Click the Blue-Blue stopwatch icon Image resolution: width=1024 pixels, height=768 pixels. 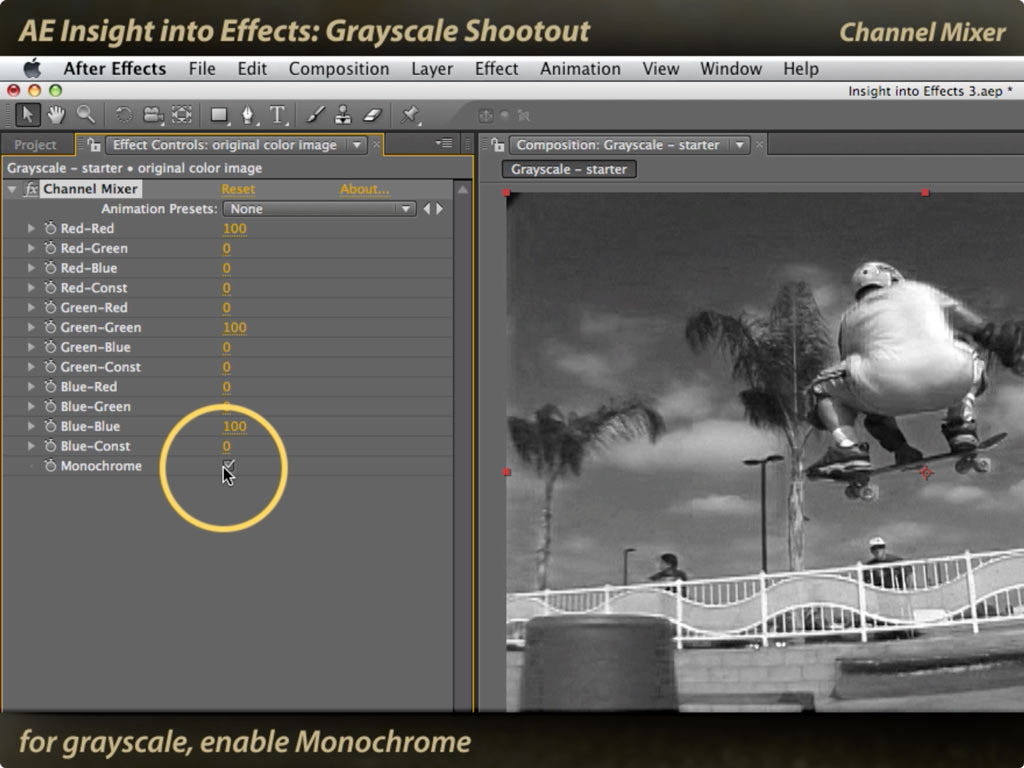coord(50,426)
